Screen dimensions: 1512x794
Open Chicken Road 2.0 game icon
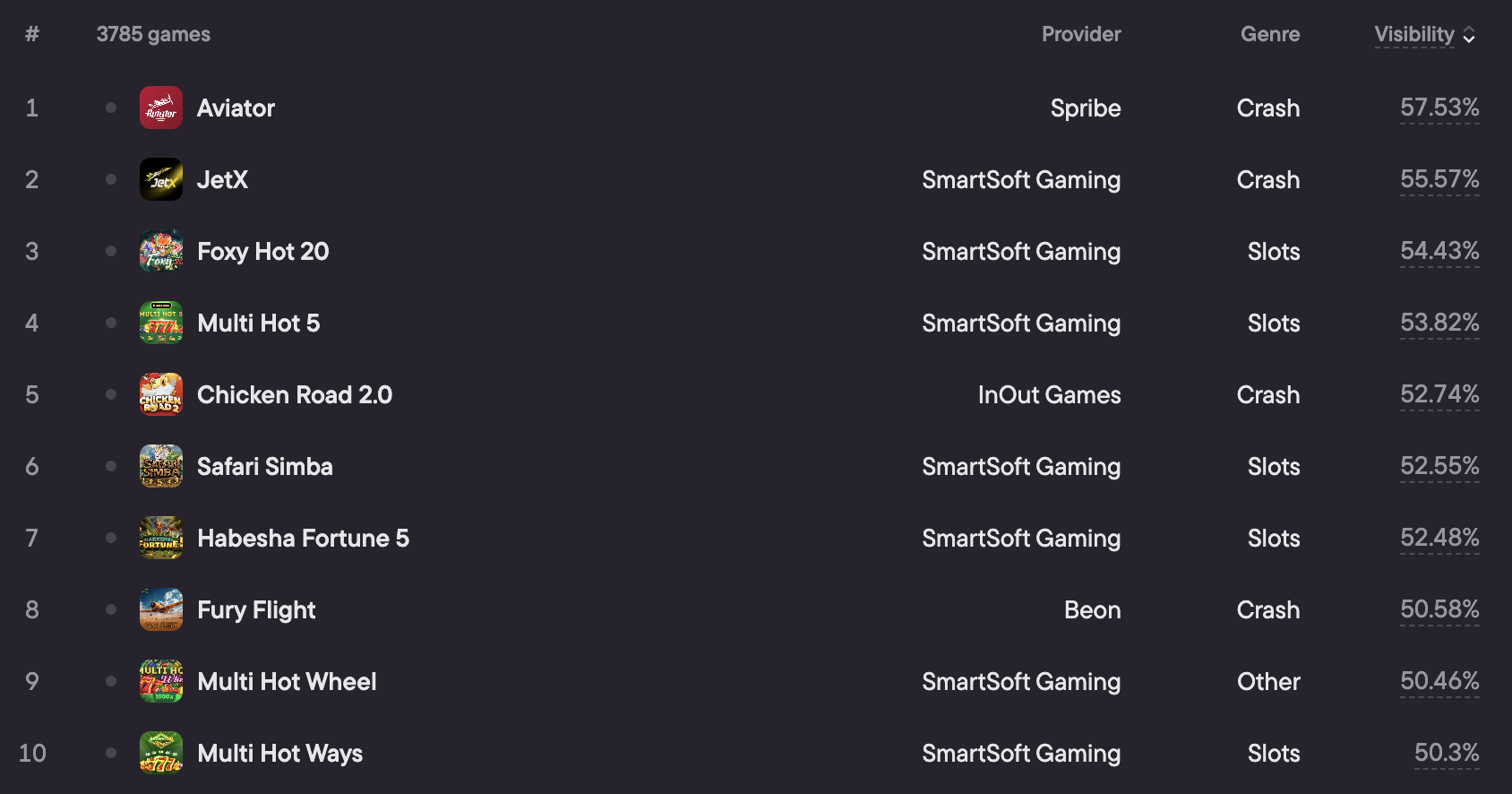click(x=161, y=394)
